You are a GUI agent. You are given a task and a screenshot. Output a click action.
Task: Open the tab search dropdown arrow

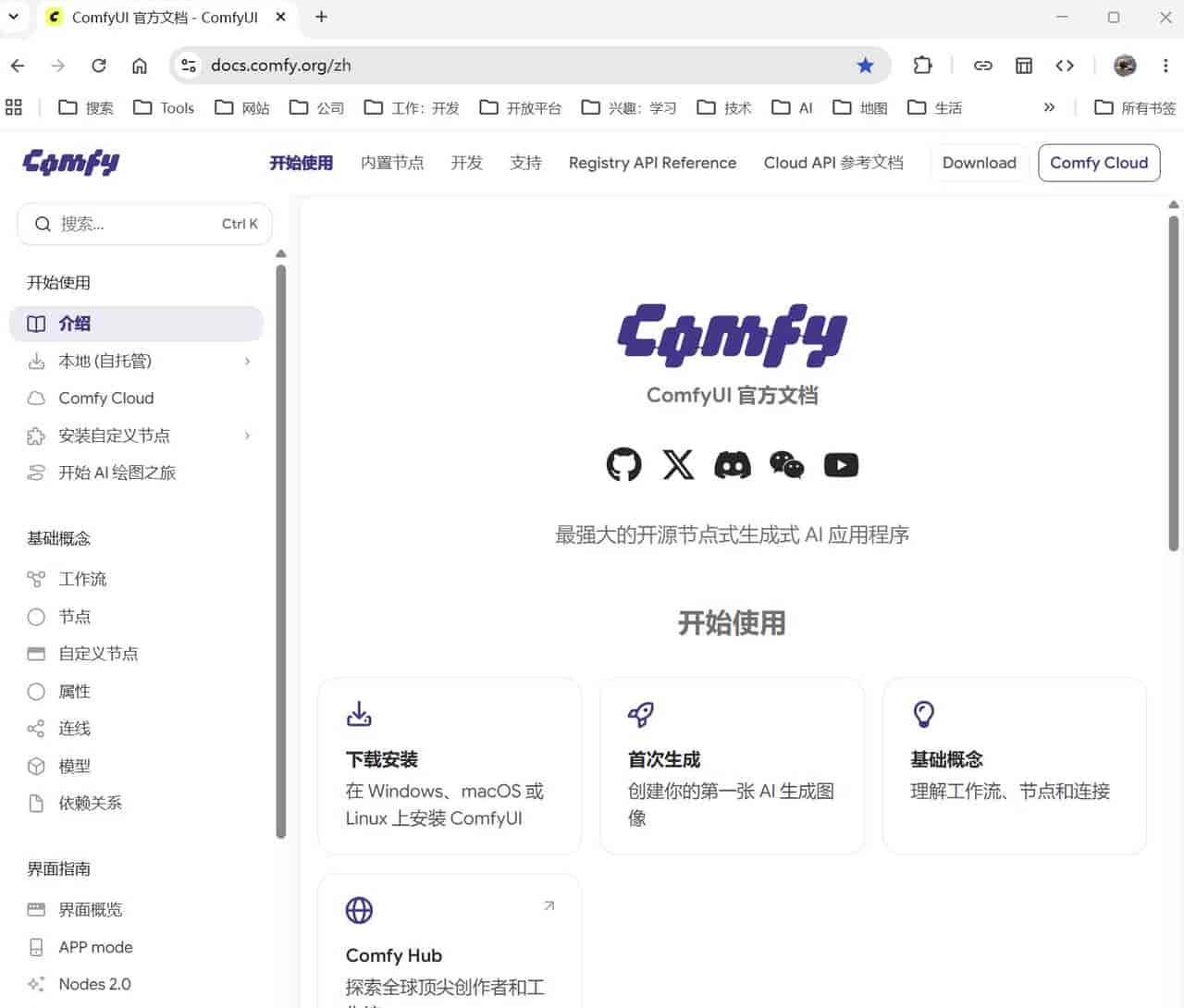14,17
